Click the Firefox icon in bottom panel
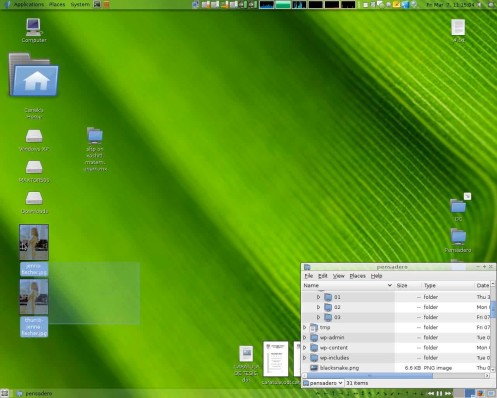This screenshot has width=497, height=398. [480, 394]
